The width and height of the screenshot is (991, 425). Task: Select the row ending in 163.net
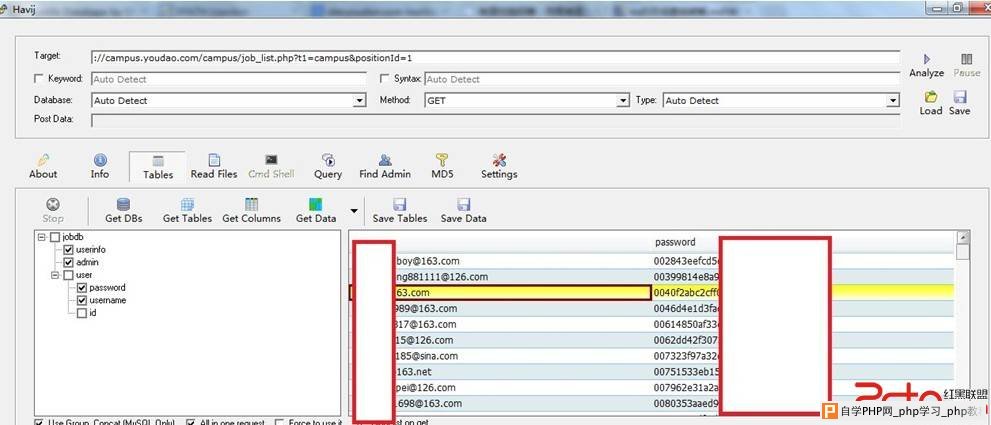click(651, 372)
